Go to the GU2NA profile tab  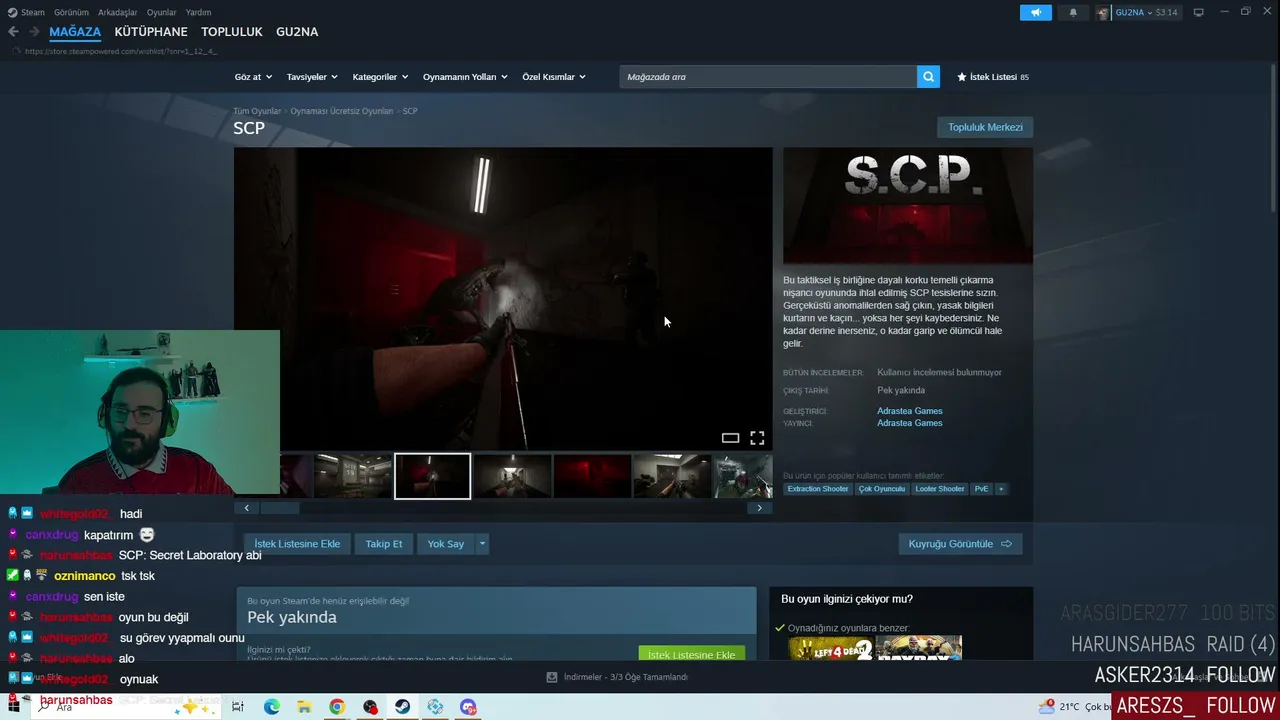(x=297, y=32)
